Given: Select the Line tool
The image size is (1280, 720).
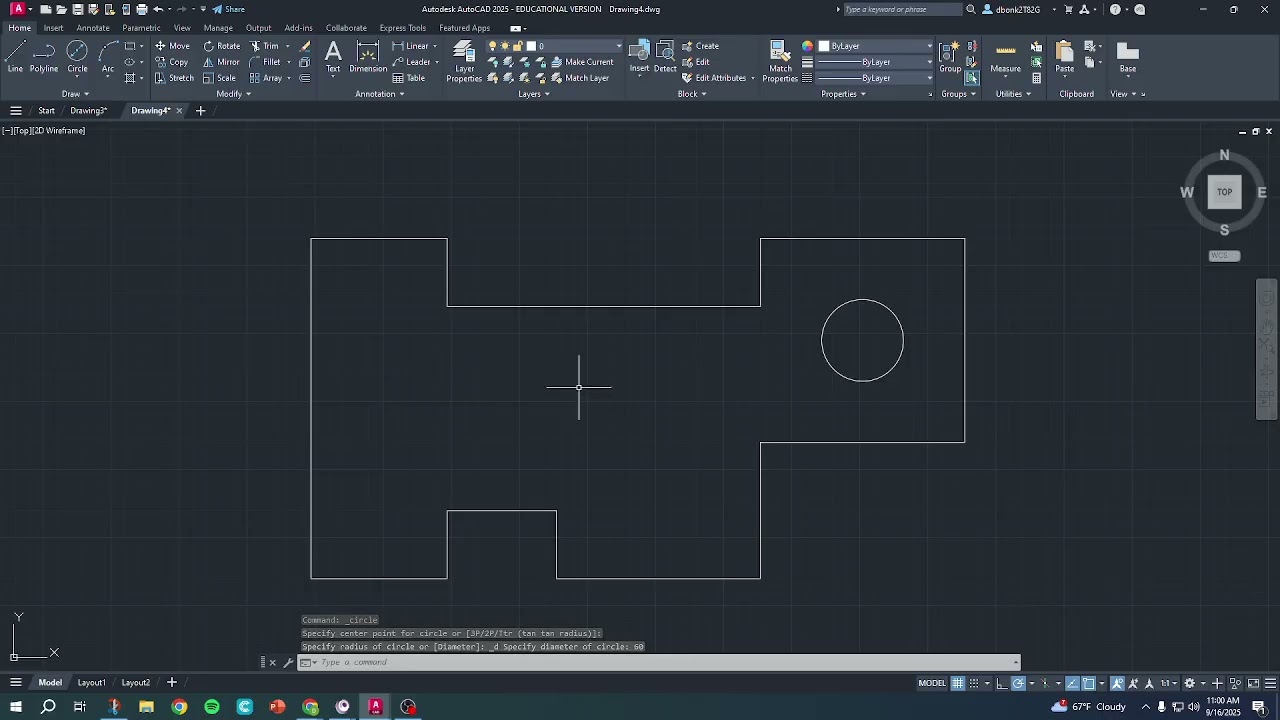Looking at the screenshot, I should click(x=15, y=57).
